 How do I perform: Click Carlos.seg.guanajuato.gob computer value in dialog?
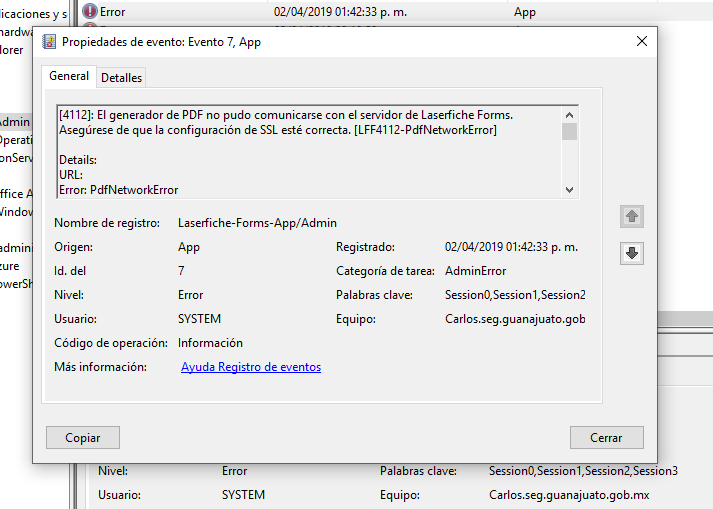515,319
